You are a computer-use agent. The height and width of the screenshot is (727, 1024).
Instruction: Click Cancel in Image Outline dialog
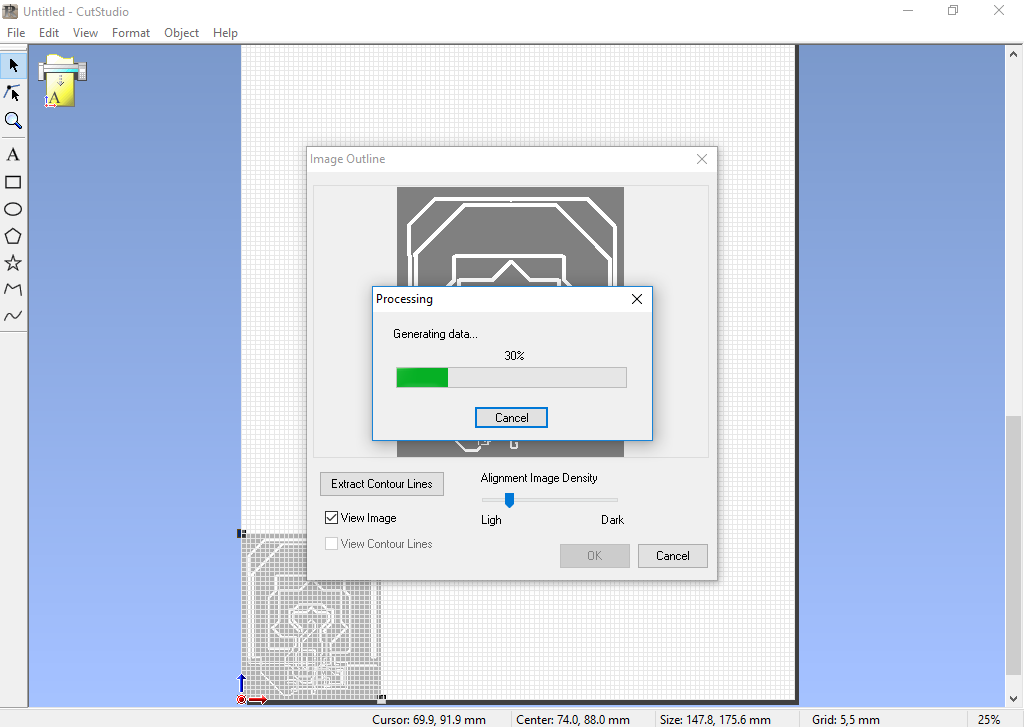coord(673,556)
